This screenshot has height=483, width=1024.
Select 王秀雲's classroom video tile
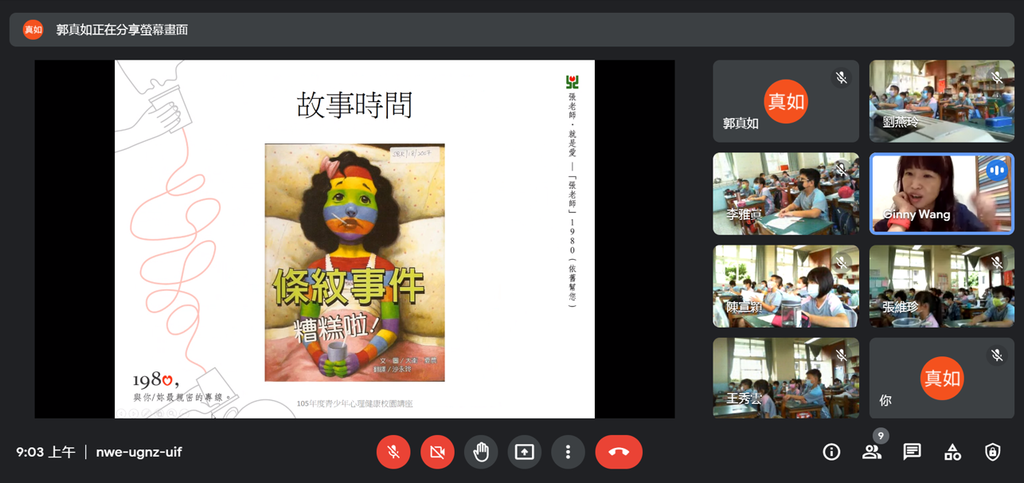pos(786,378)
